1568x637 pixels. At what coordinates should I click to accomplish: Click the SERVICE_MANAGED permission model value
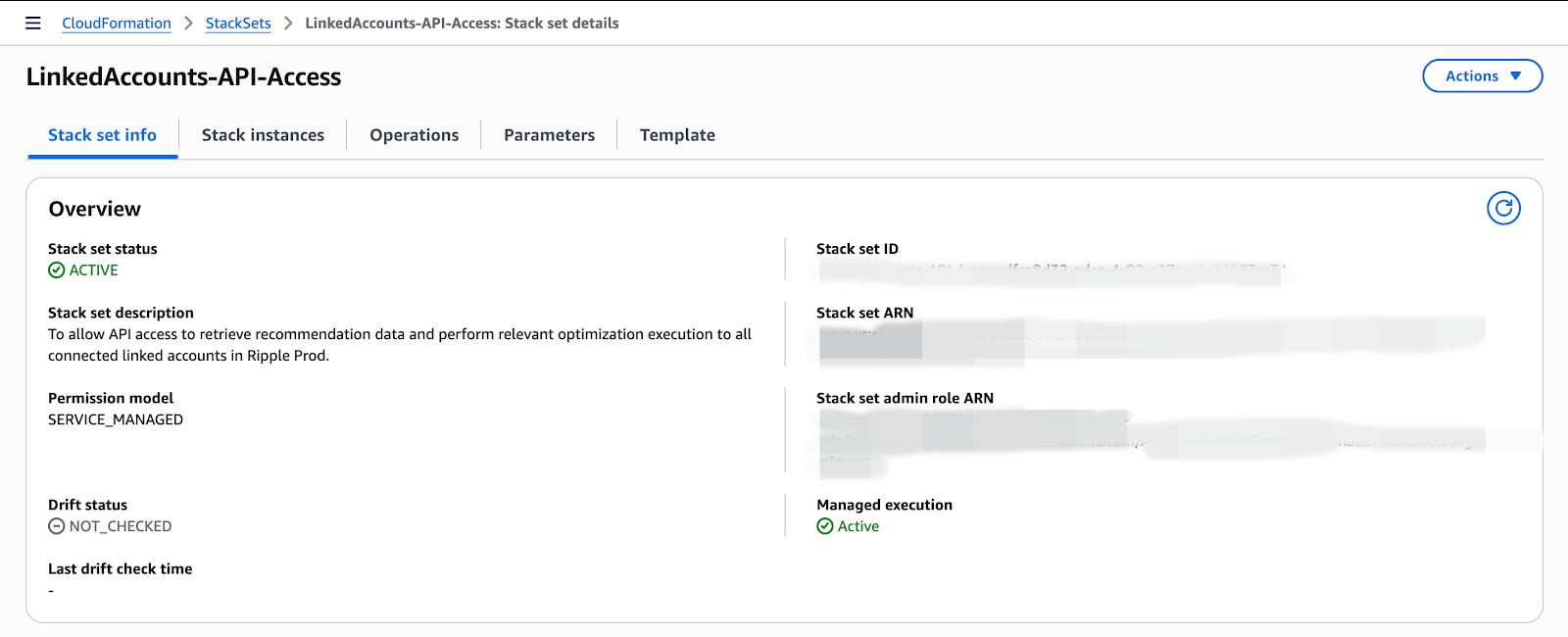click(116, 419)
